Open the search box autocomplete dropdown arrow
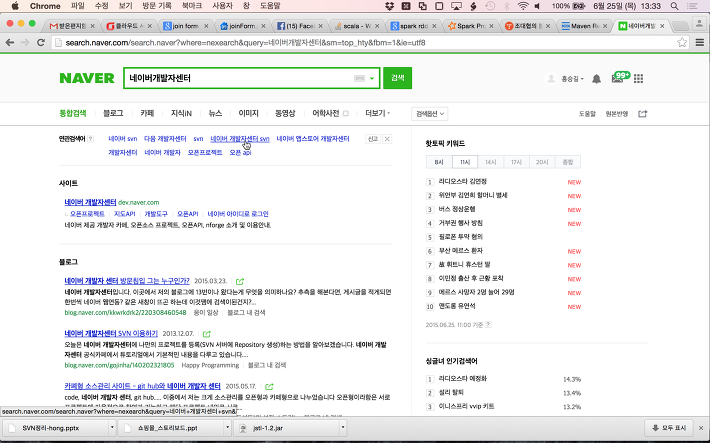710x443 pixels. (x=372, y=78)
